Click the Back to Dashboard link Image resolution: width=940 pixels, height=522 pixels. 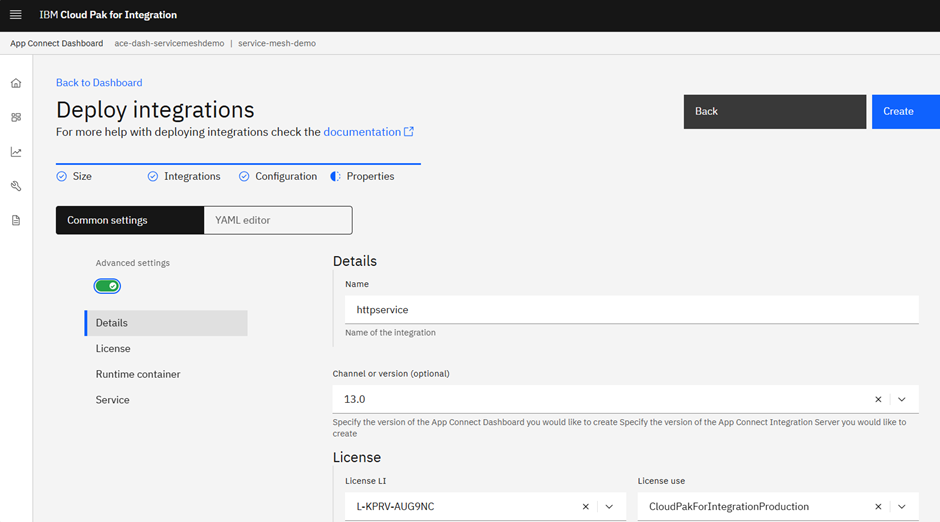pyautogui.click(x=99, y=83)
